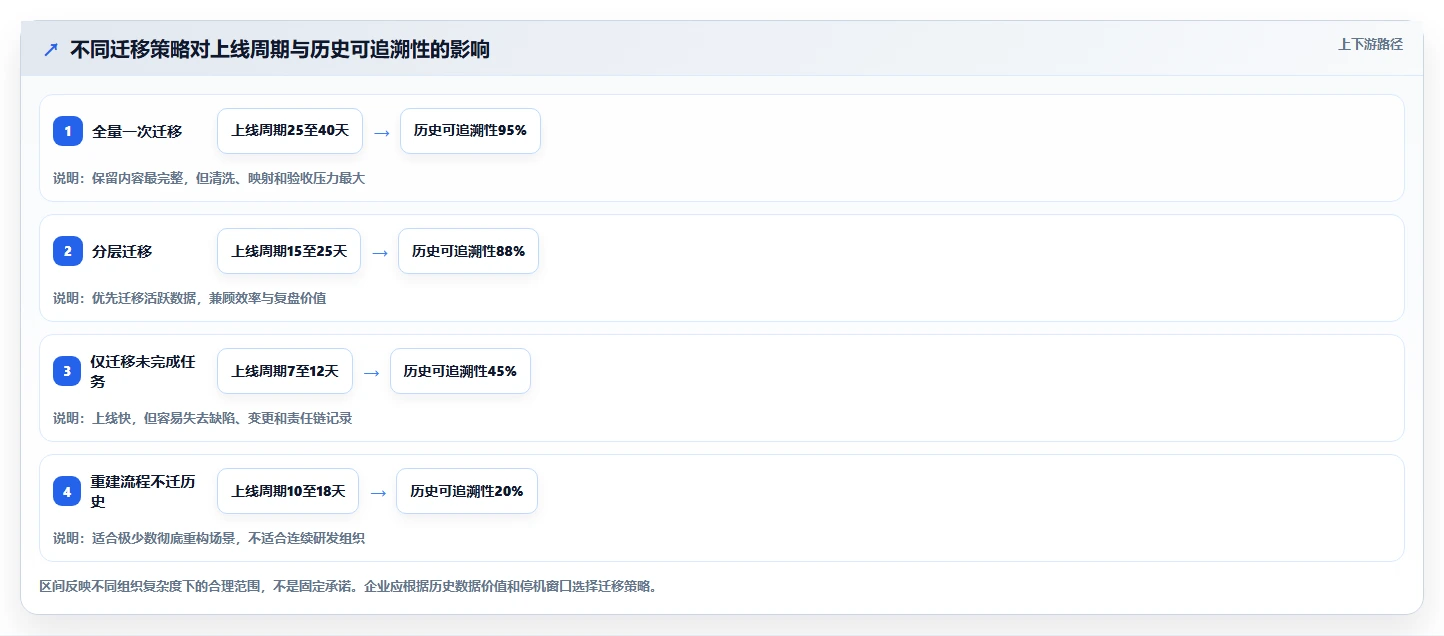Click the note 优先迁移活跃数据，兼顾效率与复盘价值
The image size is (1444, 636).
tap(208, 298)
